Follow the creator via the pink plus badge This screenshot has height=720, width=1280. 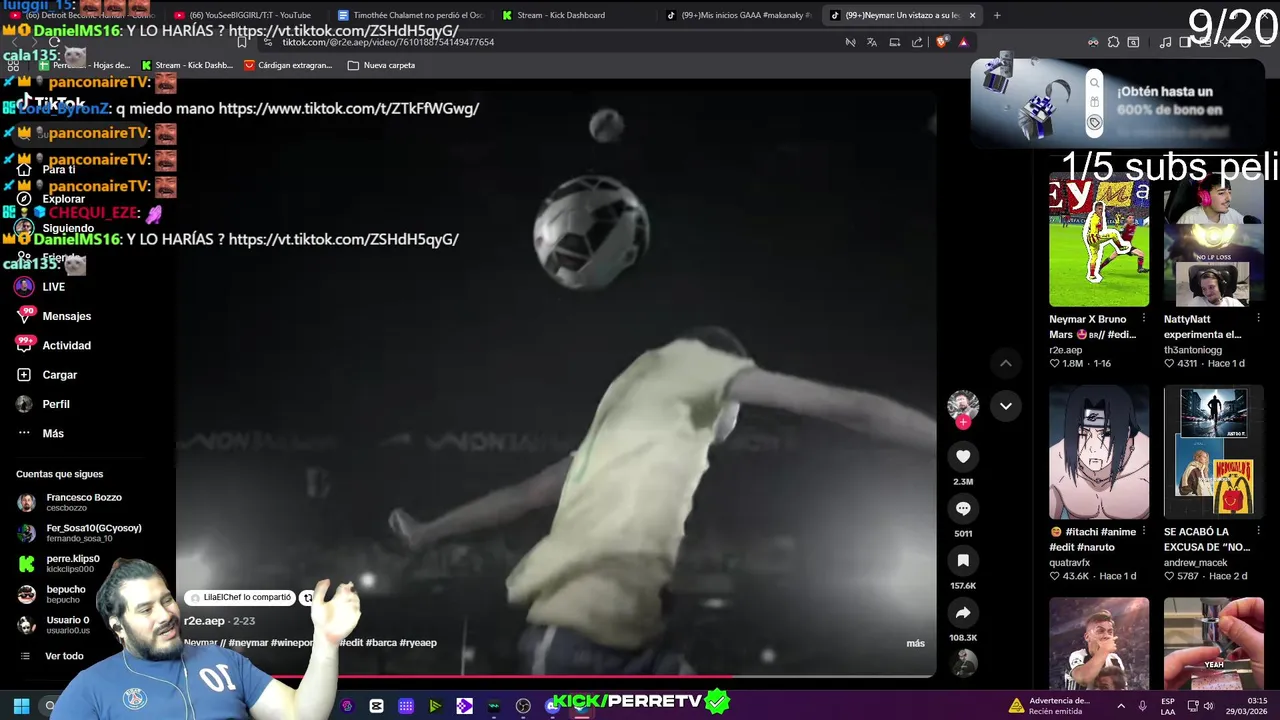[963, 422]
